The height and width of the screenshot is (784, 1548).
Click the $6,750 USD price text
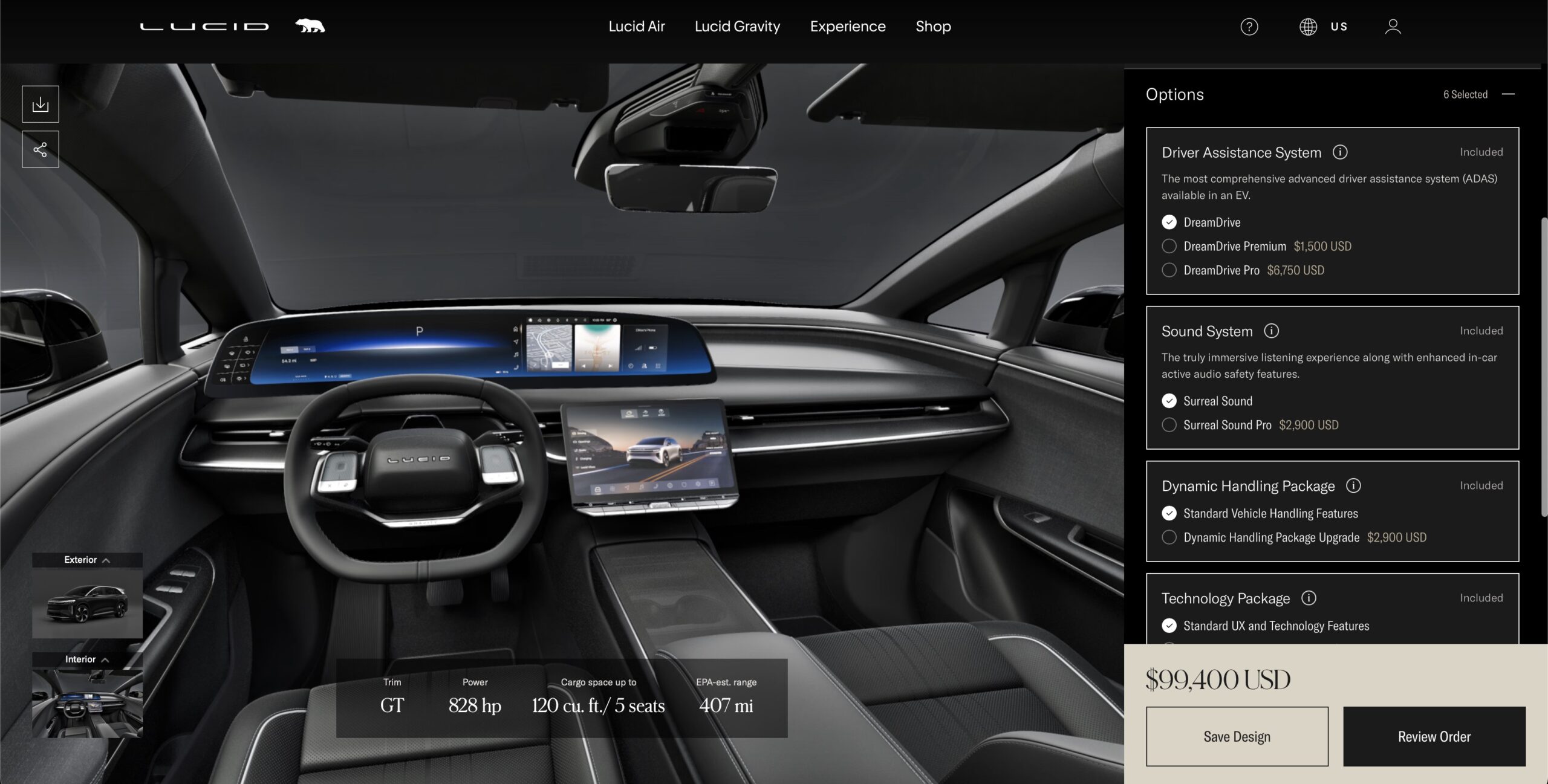pyautogui.click(x=1295, y=270)
